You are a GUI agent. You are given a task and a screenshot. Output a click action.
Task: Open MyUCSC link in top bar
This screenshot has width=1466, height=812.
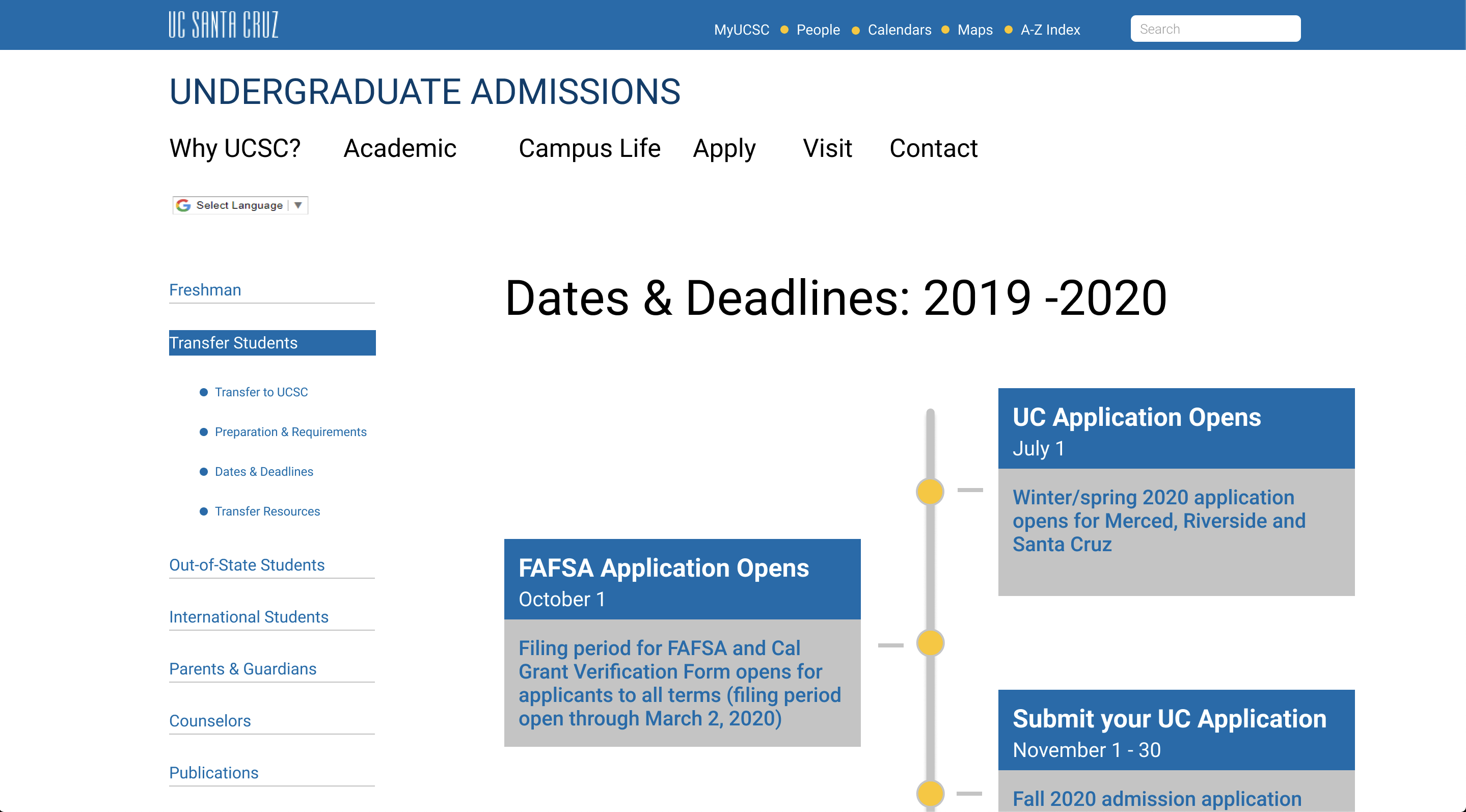coord(742,30)
